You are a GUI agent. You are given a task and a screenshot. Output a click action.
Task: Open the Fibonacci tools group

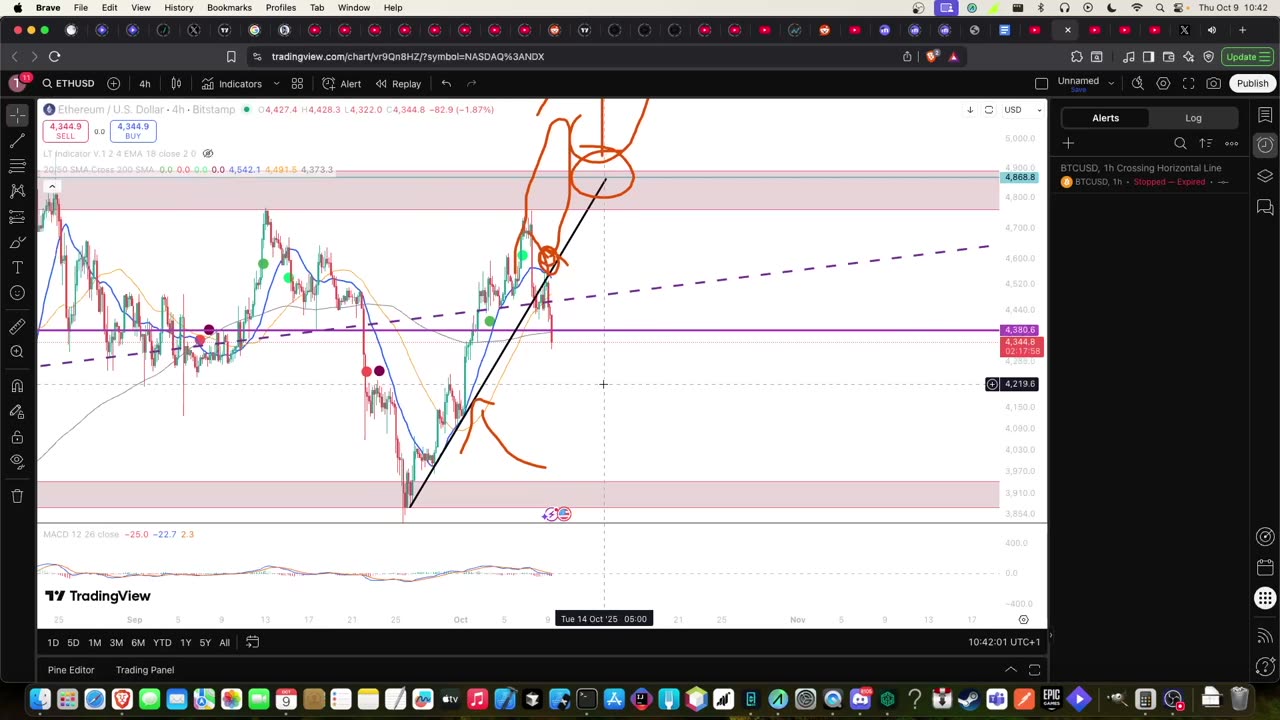(x=17, y=166)
